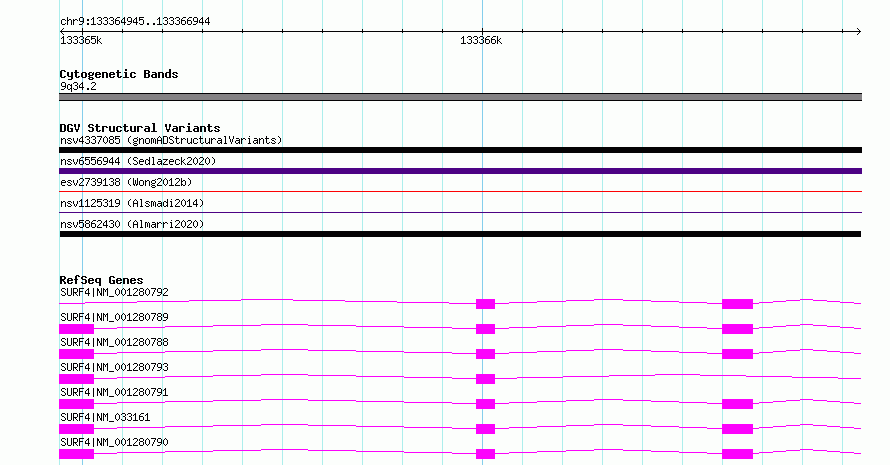Open transcript label SURF4|NM_001280790
This screenshot has width=890, height=465.
pos(114,442)
